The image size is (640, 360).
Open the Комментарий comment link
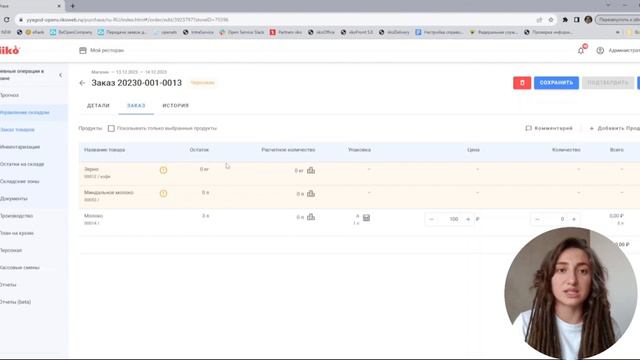tap(549, 128)
